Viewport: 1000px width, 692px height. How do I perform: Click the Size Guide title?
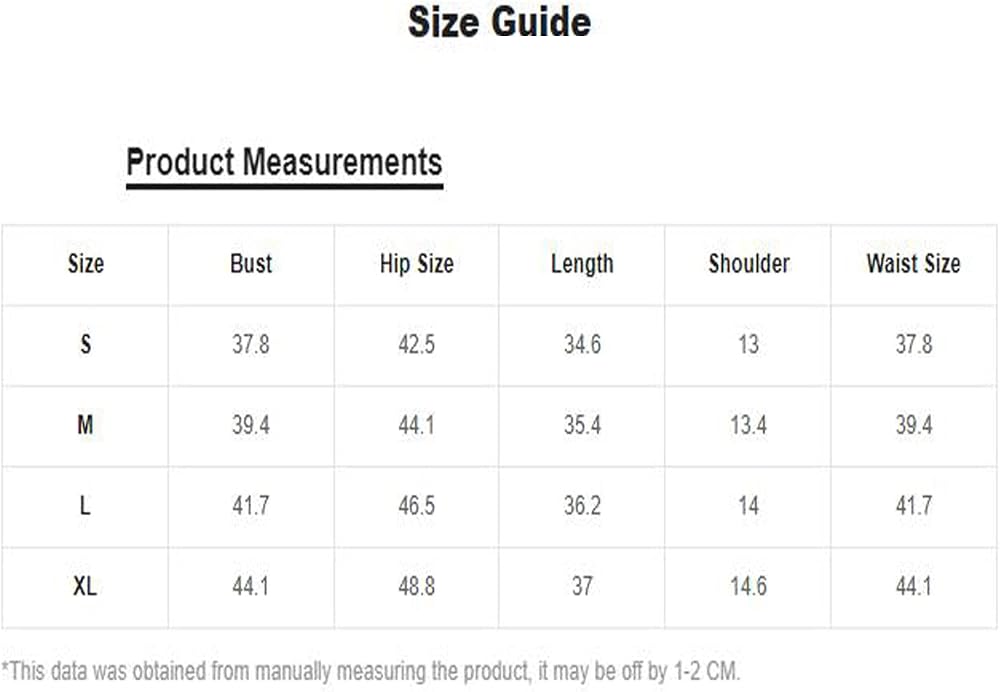pyautogui.click(x=499, y=22)
